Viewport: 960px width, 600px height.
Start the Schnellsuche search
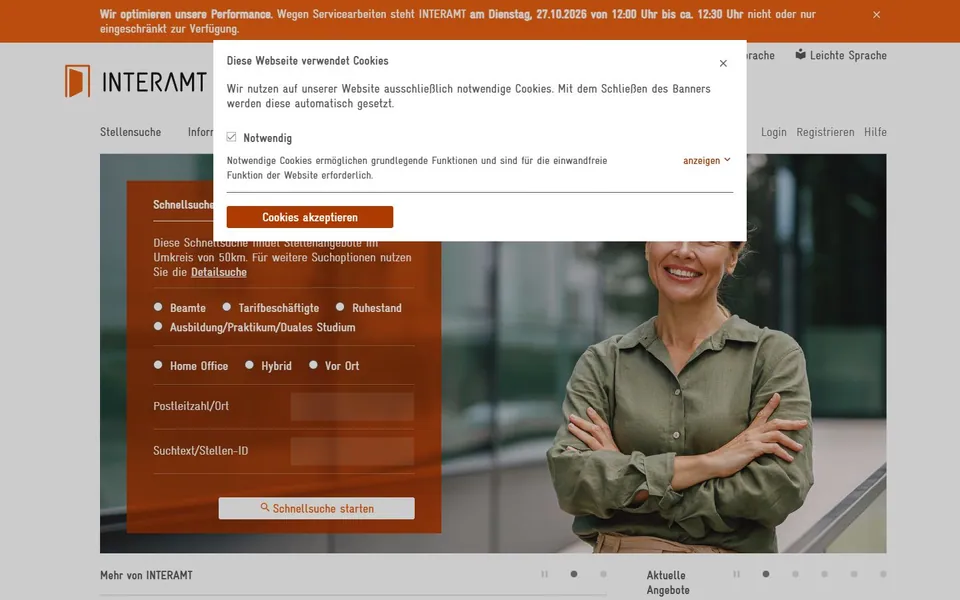317,508
